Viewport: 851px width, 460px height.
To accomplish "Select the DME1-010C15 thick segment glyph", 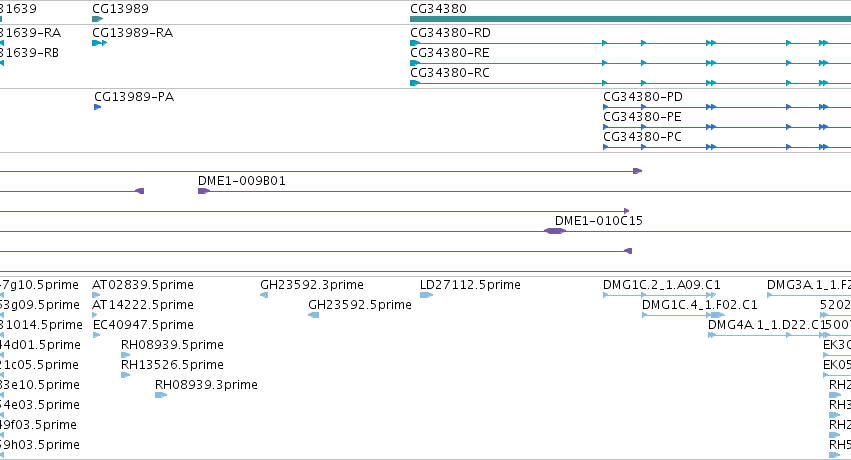I will tap(555, 231).
